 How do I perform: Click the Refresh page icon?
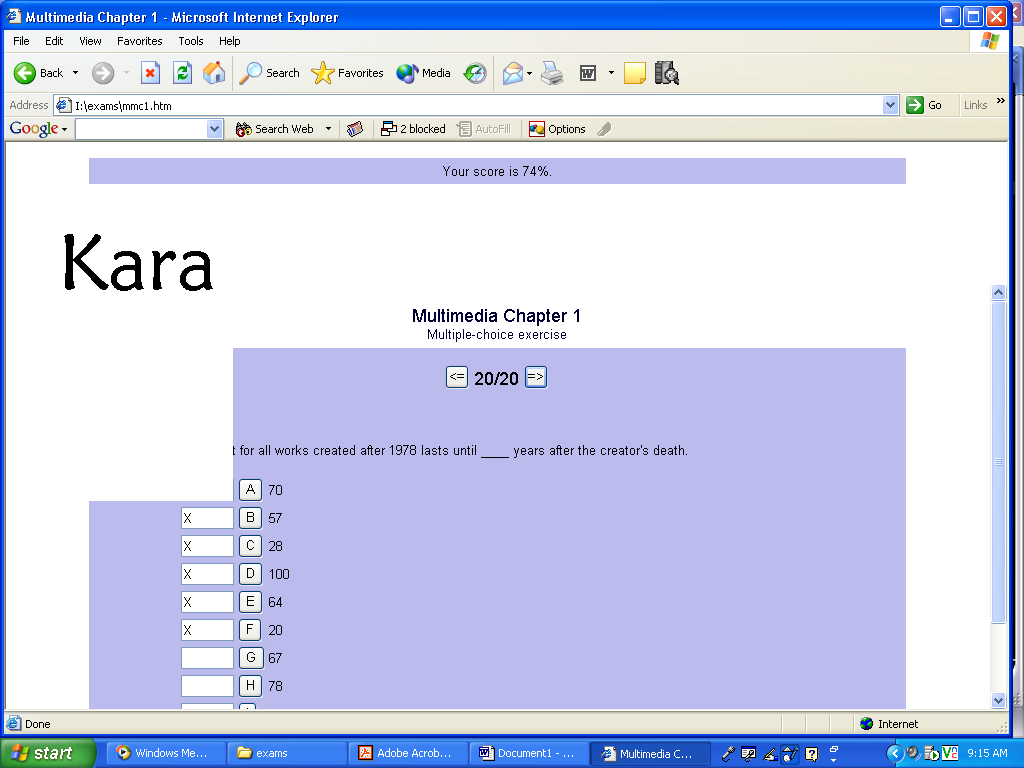(x=182, y=73)
